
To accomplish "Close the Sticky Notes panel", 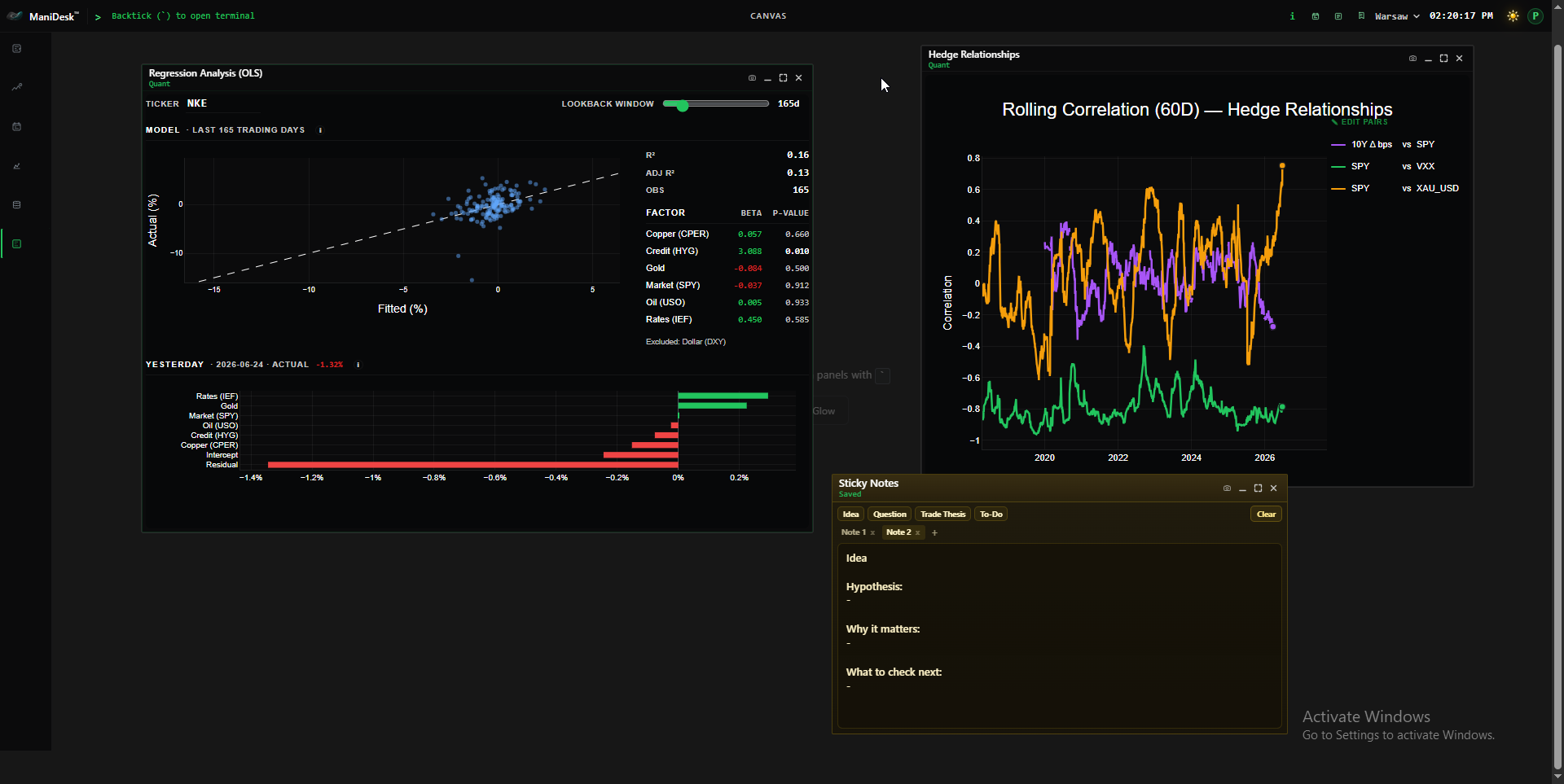I will (1273, 488).
